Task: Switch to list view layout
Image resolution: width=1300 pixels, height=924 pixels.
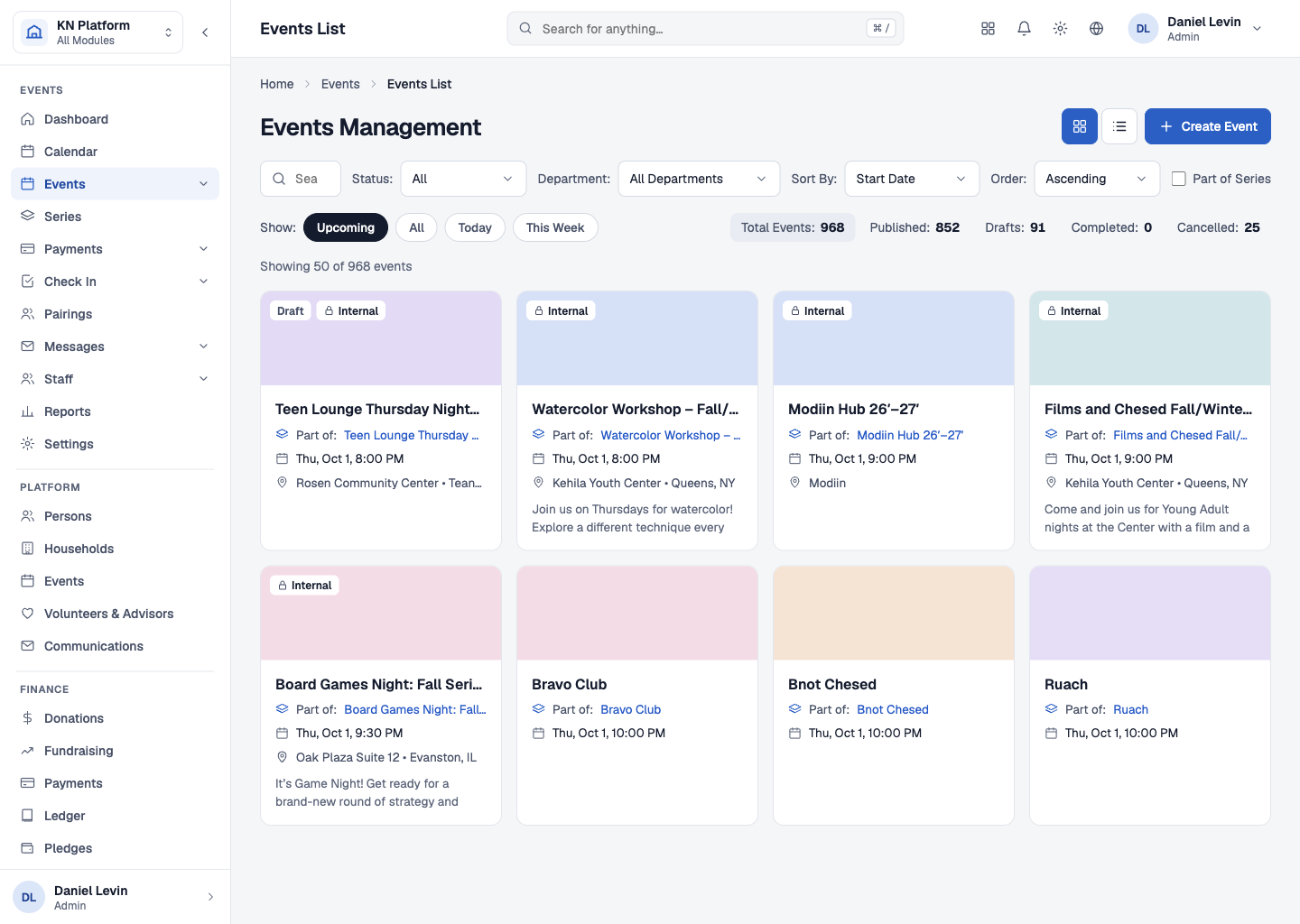Action: click(1119, 126)
